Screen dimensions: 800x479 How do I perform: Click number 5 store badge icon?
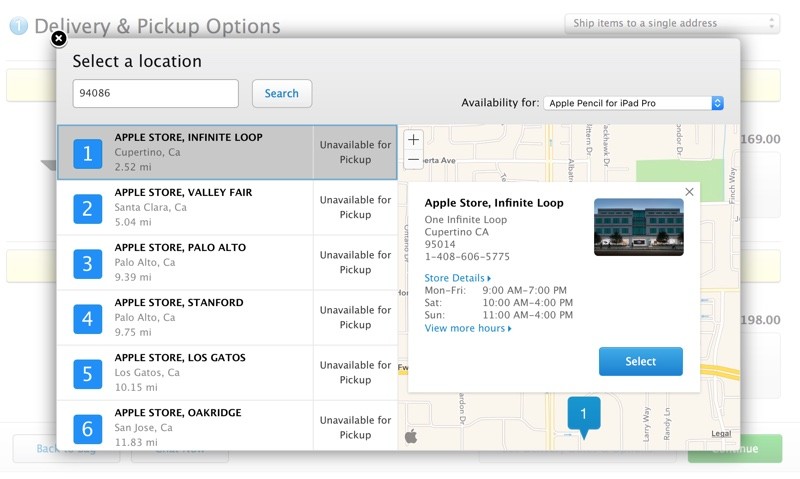click(x=88, y=374)
